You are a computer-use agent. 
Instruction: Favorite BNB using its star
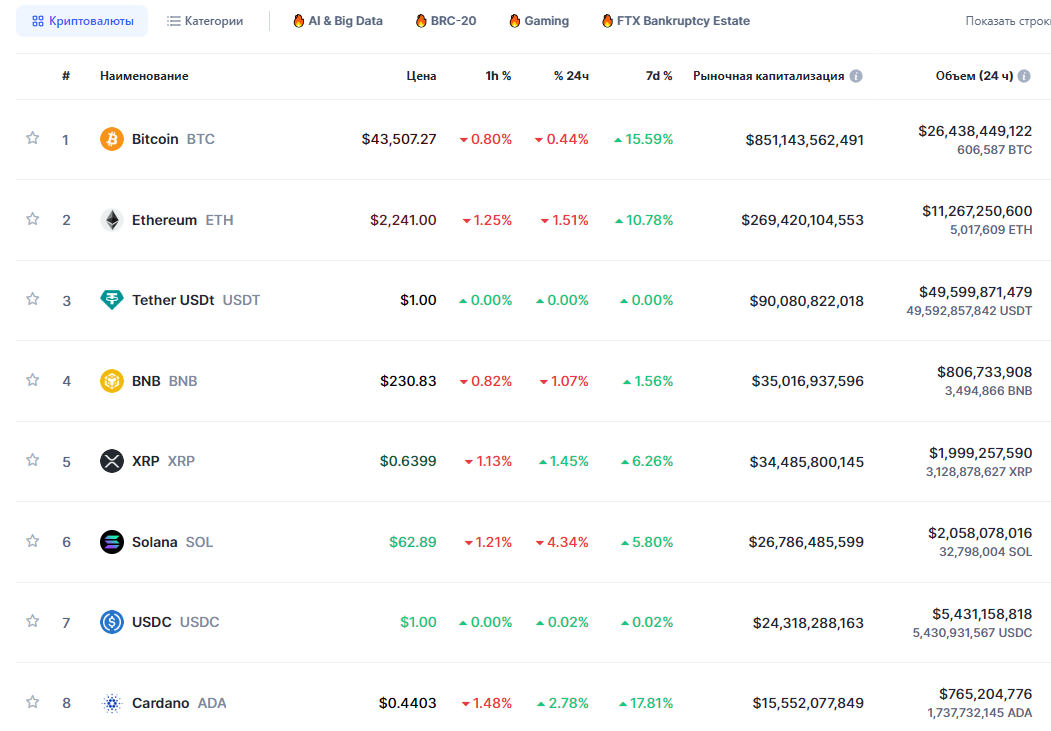32,379
